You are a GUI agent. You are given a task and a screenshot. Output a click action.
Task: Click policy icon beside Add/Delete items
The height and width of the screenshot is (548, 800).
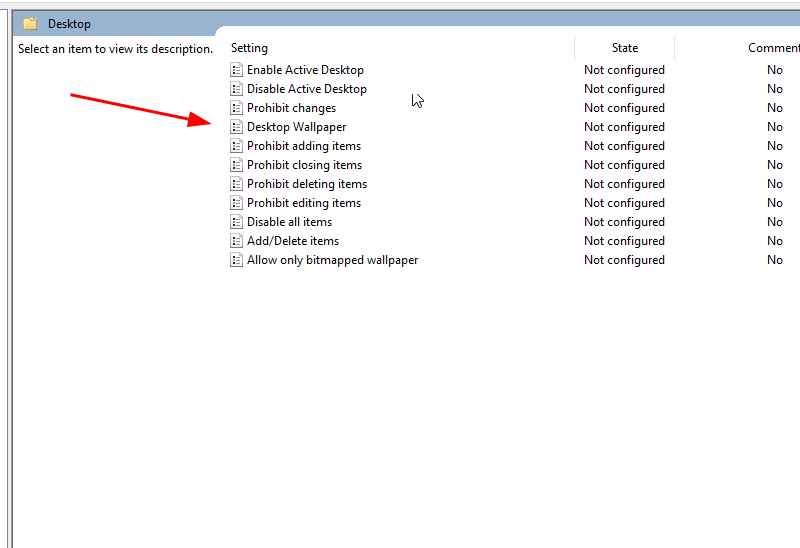236,241
